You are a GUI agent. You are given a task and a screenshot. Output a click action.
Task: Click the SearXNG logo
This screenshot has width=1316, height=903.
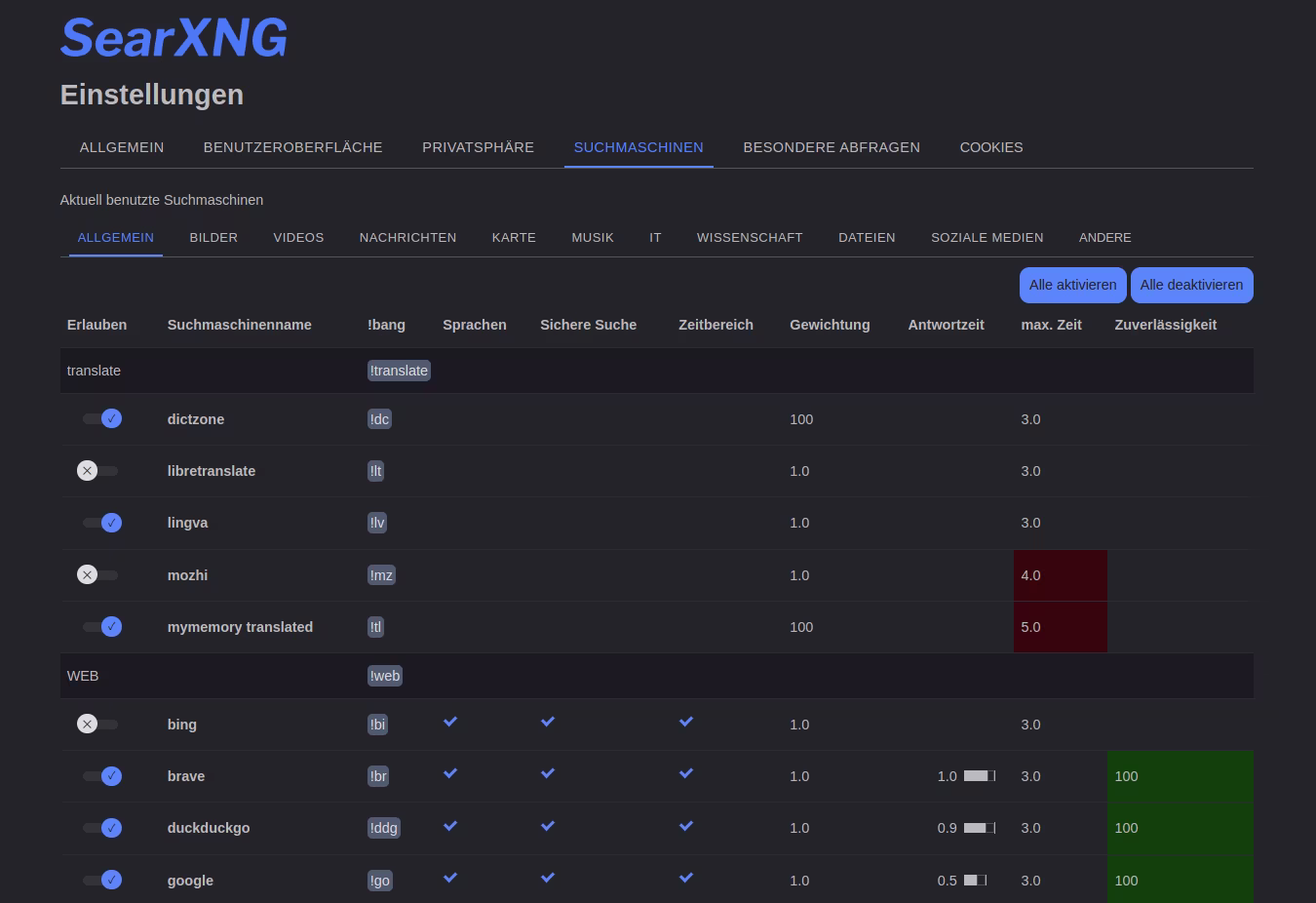(174, 38)
